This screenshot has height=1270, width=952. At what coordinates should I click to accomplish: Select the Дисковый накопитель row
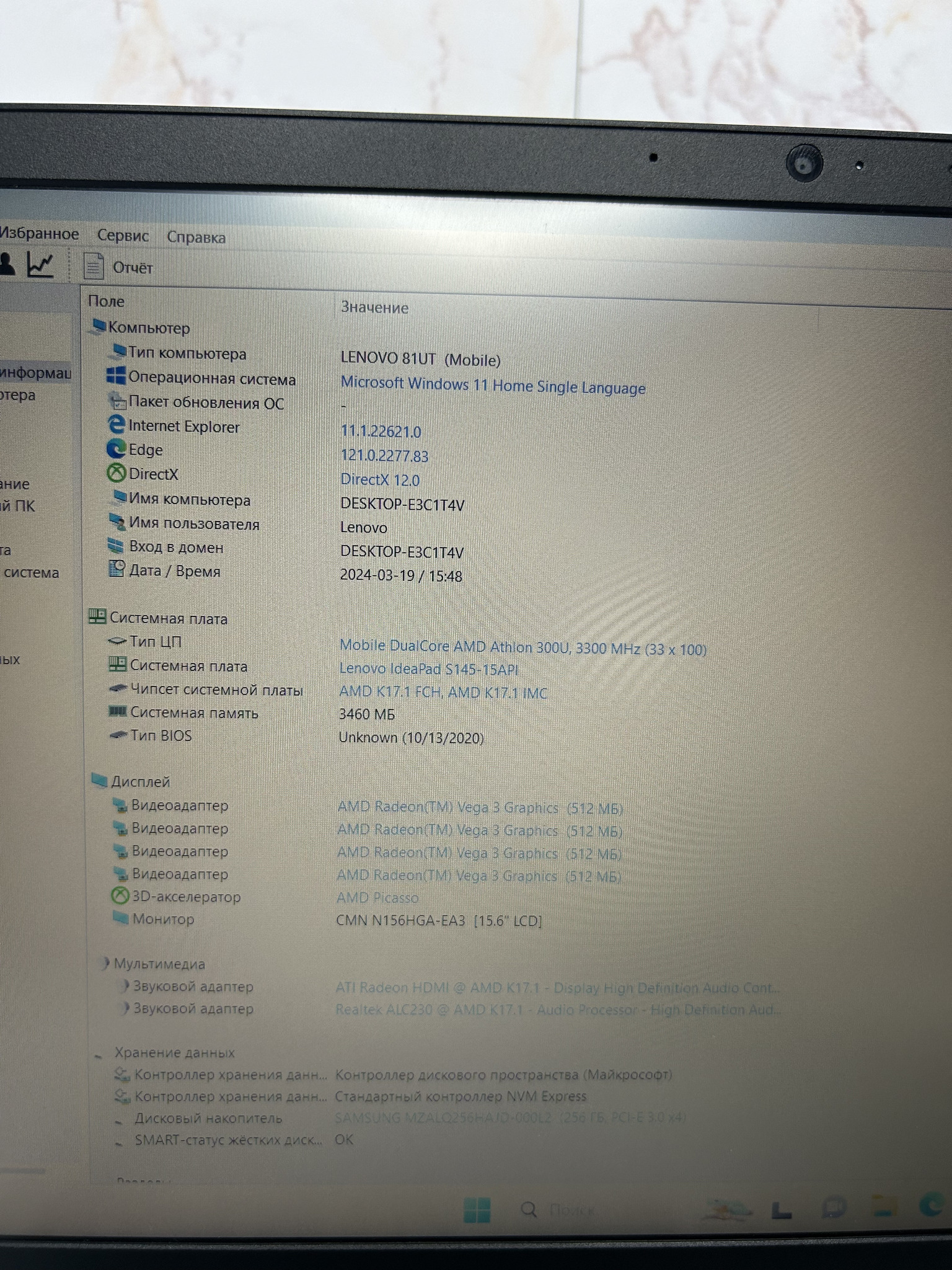pos(400,1118)
